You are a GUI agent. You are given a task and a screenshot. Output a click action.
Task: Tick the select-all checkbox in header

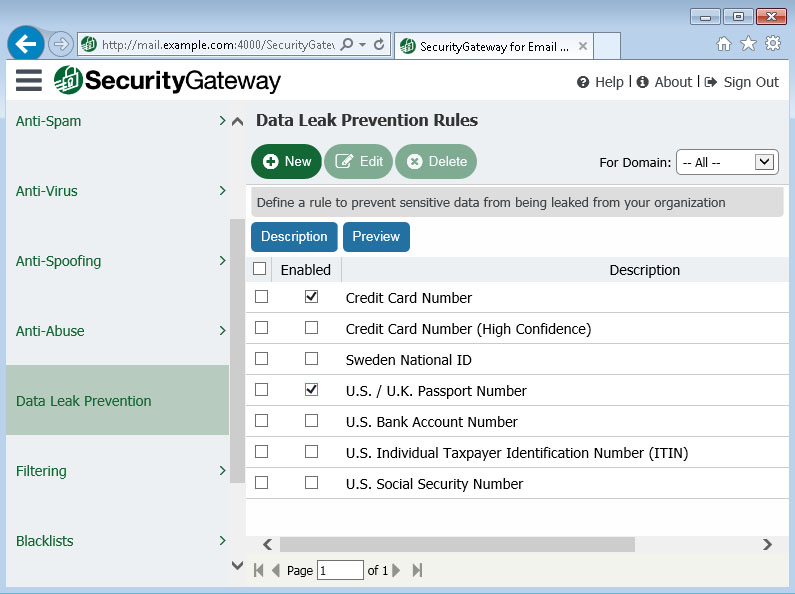pos(260,269)
